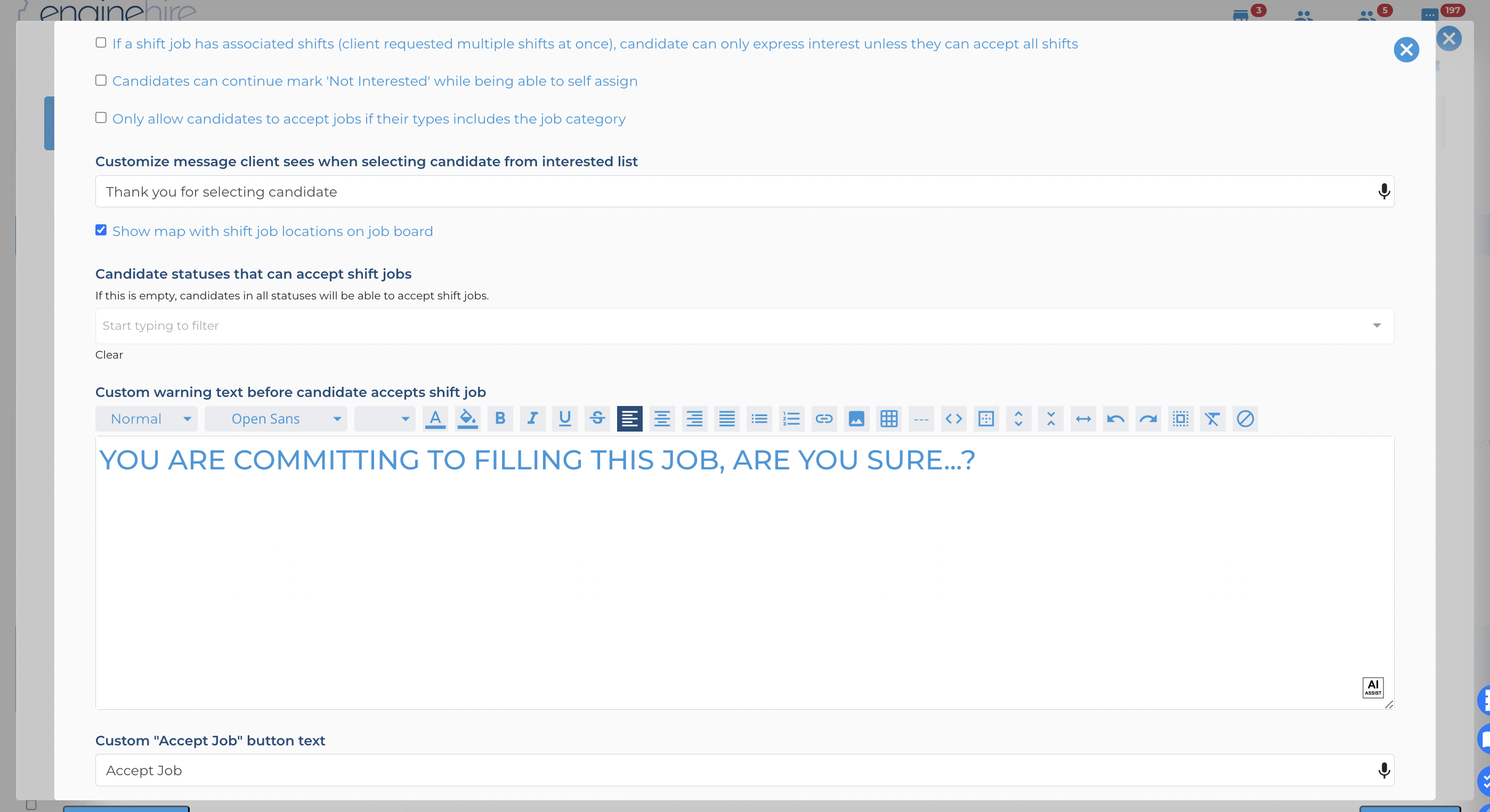Pick a background fill color

coord(467,418)
